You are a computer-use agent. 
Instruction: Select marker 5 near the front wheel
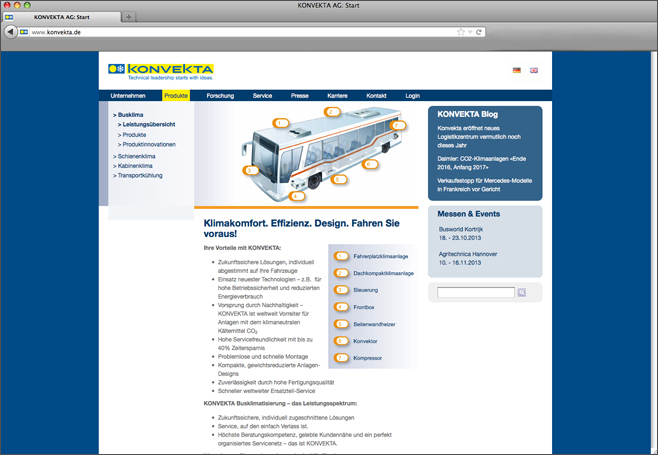(338, 180)
